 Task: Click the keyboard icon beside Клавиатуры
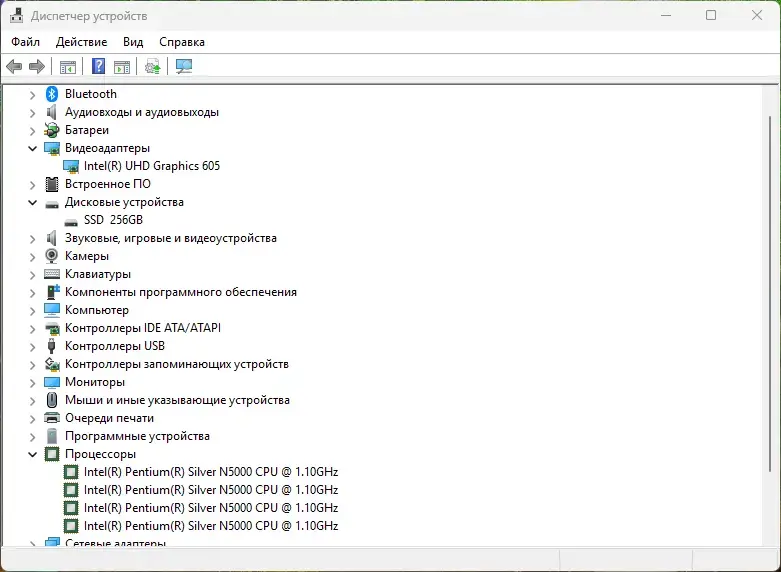(52, 274)
